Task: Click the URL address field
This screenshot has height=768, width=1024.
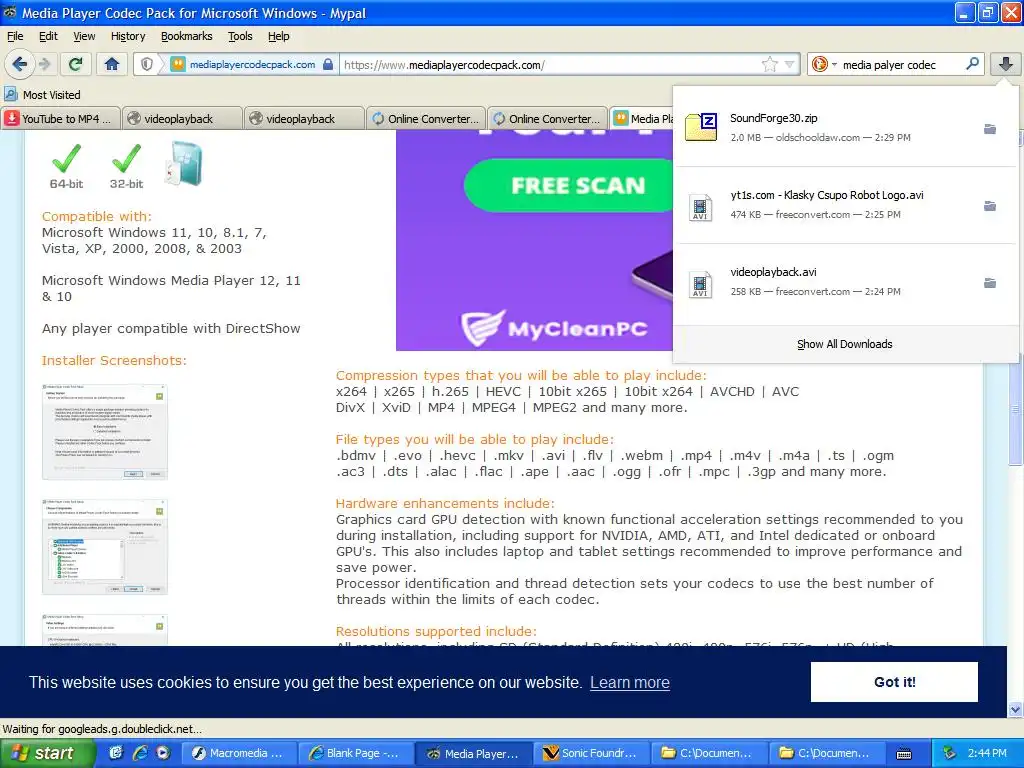Action: pyautogui.click(x=549, y=65)
